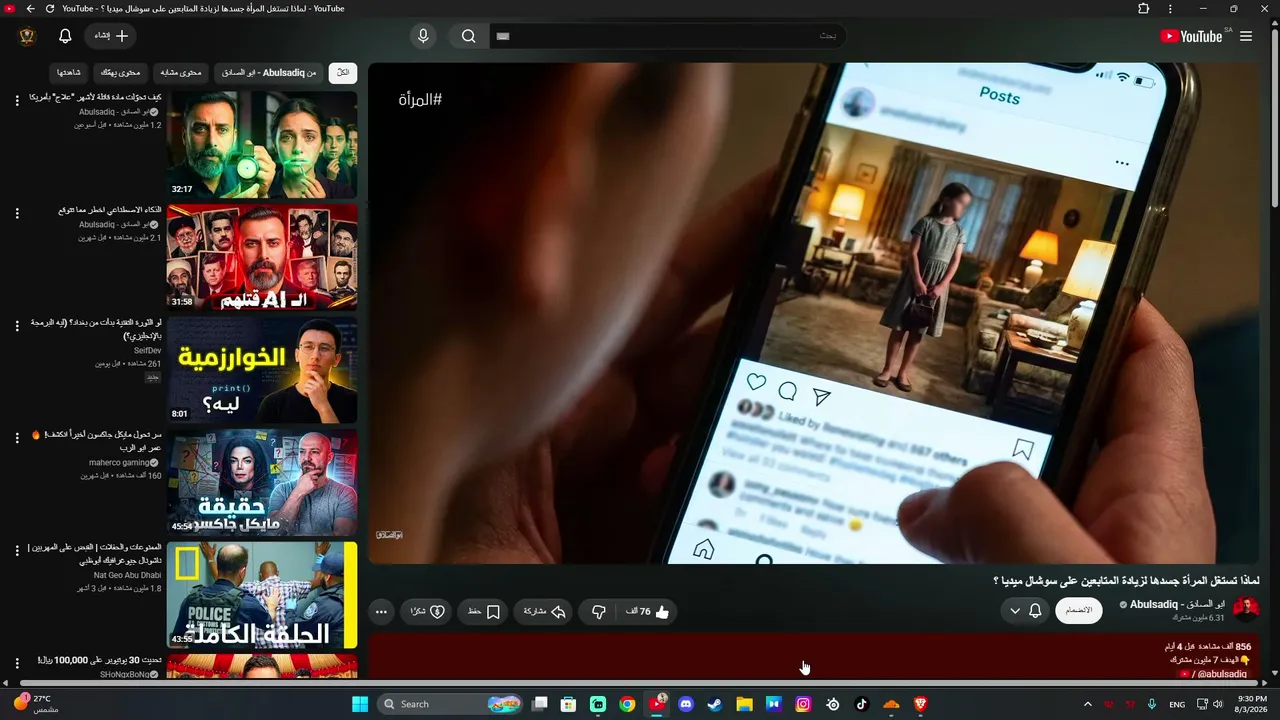Viewport: 1280px width, 720px height.
Task: Focus the YouTube search box
Action: pos(667,36)
